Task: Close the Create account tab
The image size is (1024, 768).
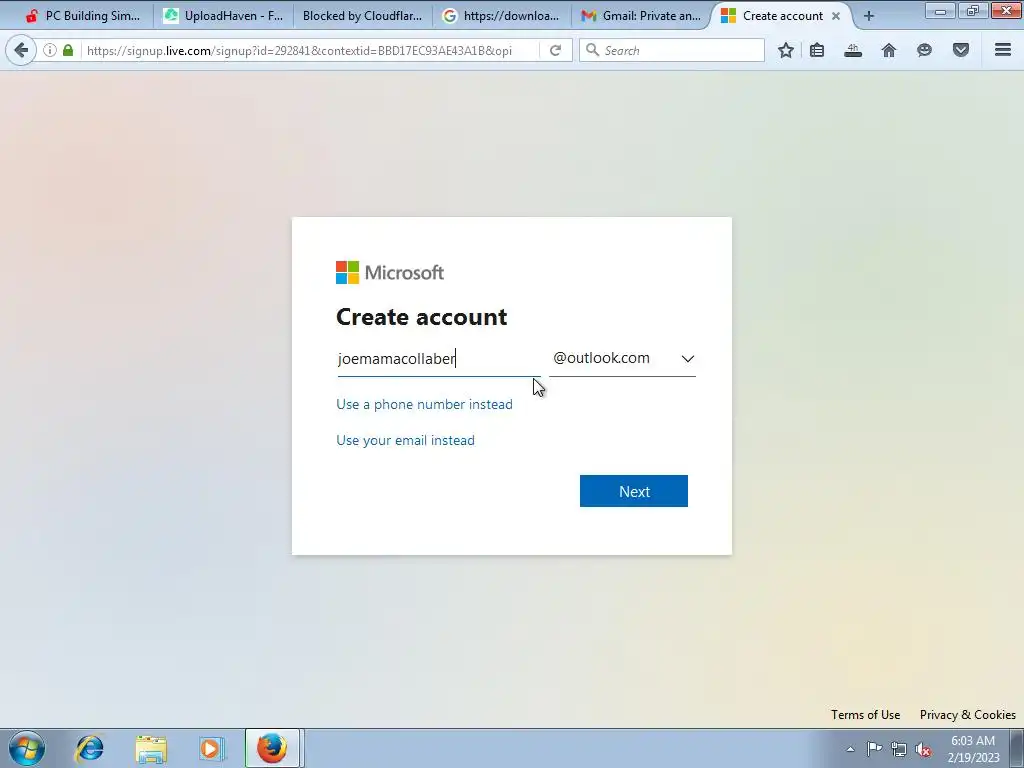Action: click(836, 16)
